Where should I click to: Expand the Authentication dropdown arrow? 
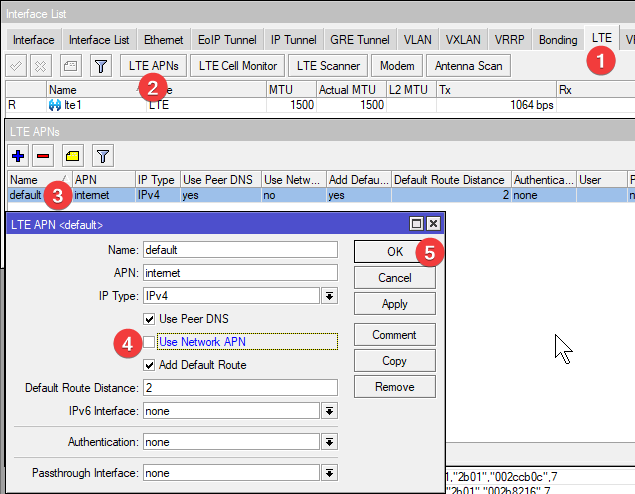click(330, 442)
